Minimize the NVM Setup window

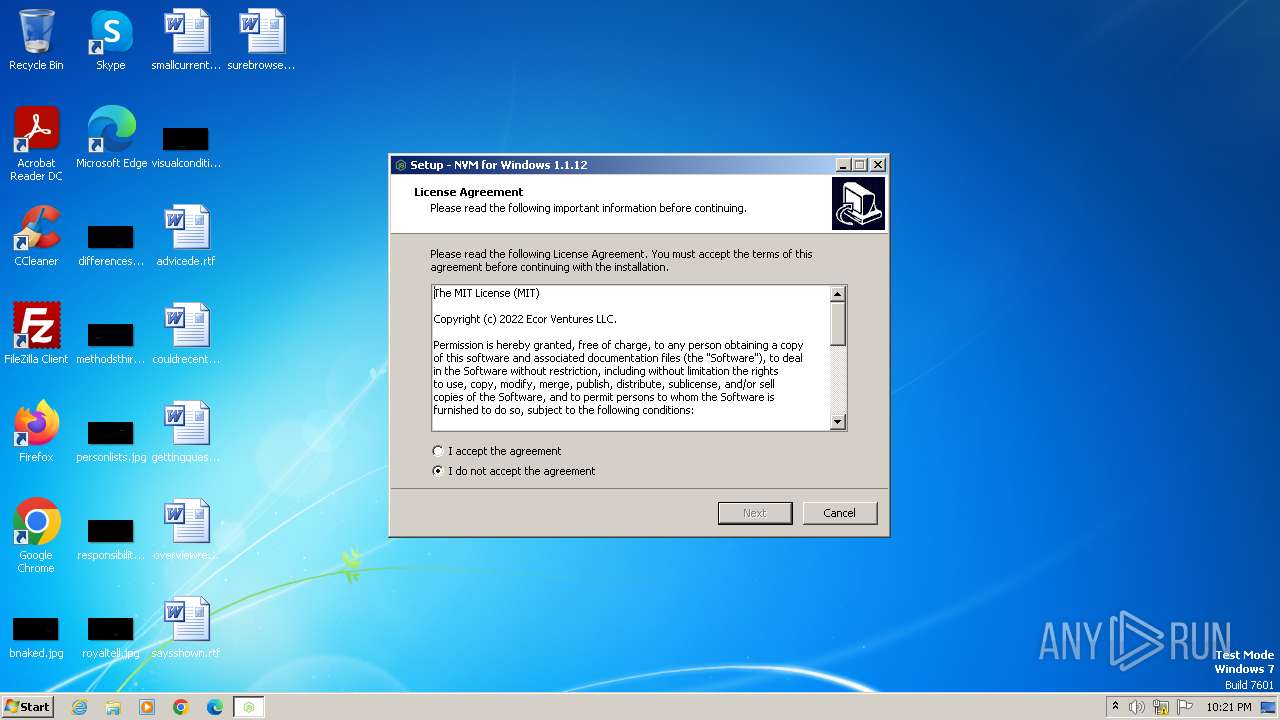tap(843, 165)
